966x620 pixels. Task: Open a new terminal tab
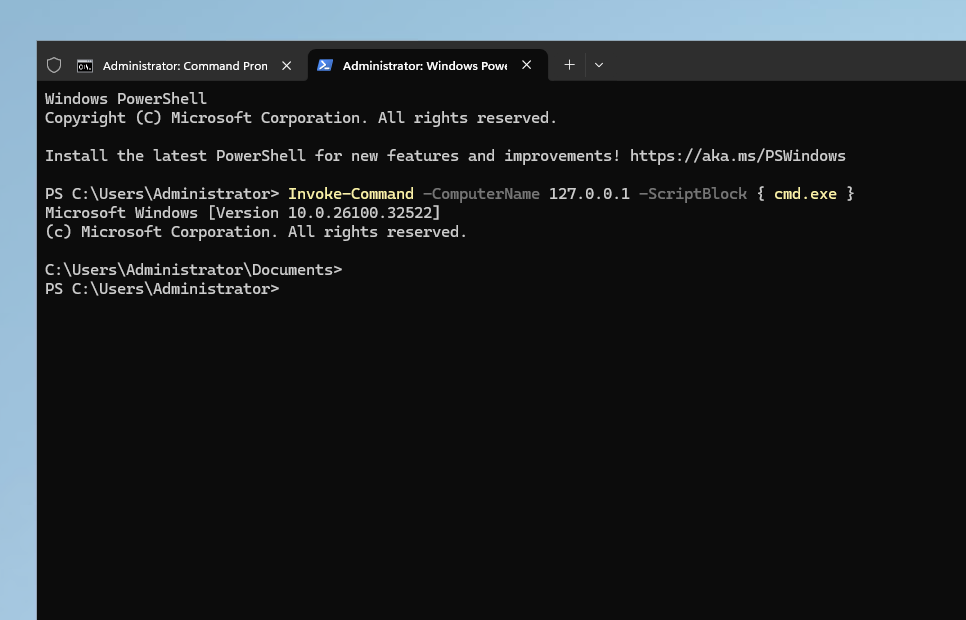click(x=569, y=65)
